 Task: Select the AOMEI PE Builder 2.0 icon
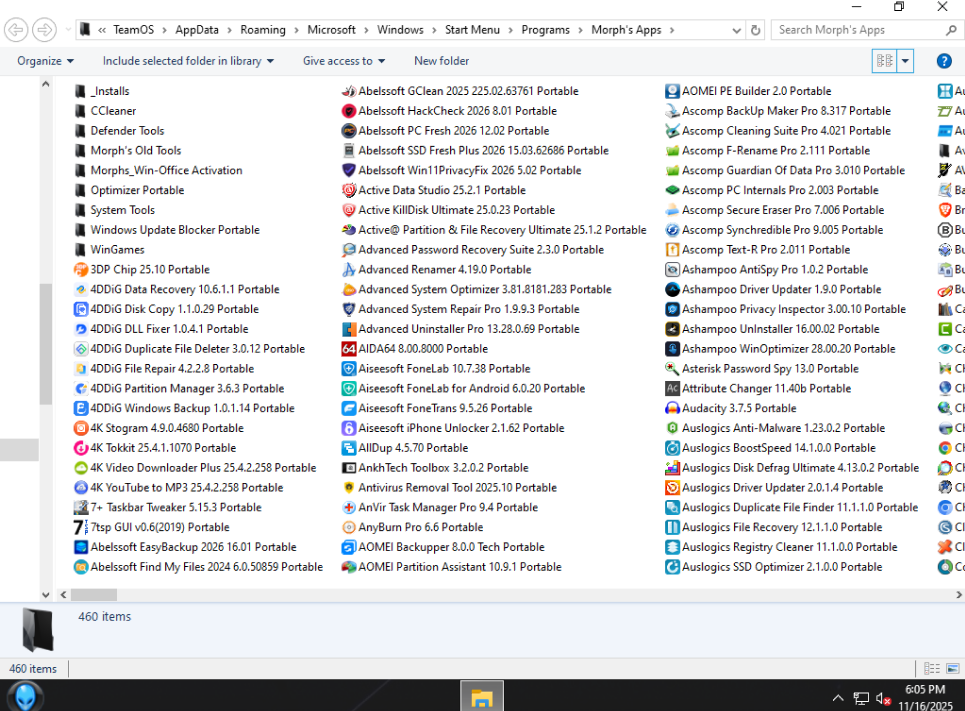pyautogui.click(x=672, y=91)
